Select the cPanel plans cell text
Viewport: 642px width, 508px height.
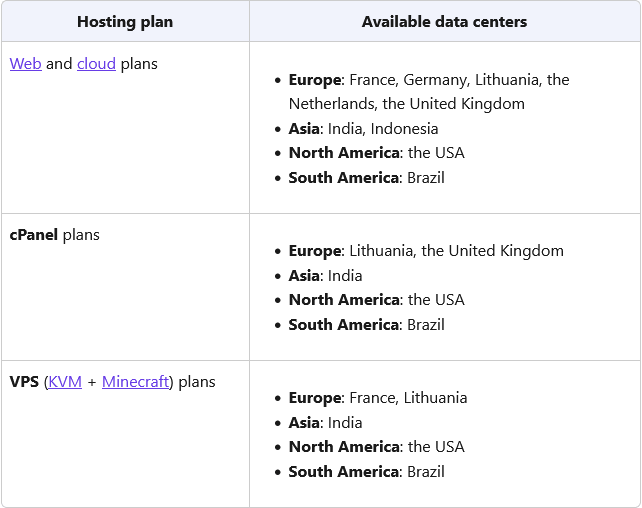click(54, 236)
